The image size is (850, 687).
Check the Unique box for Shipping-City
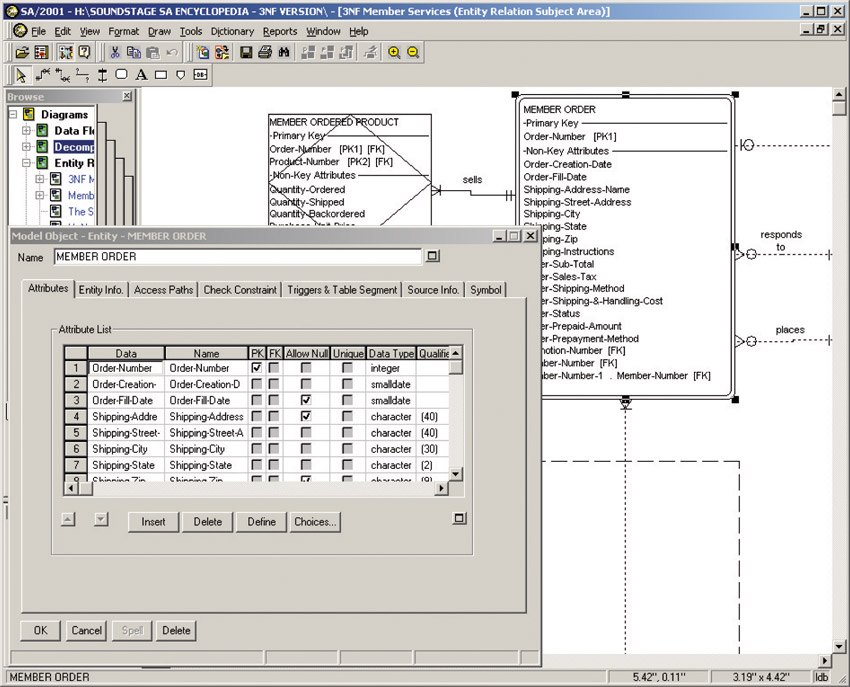pyautogui.click(x=347, y=449)
